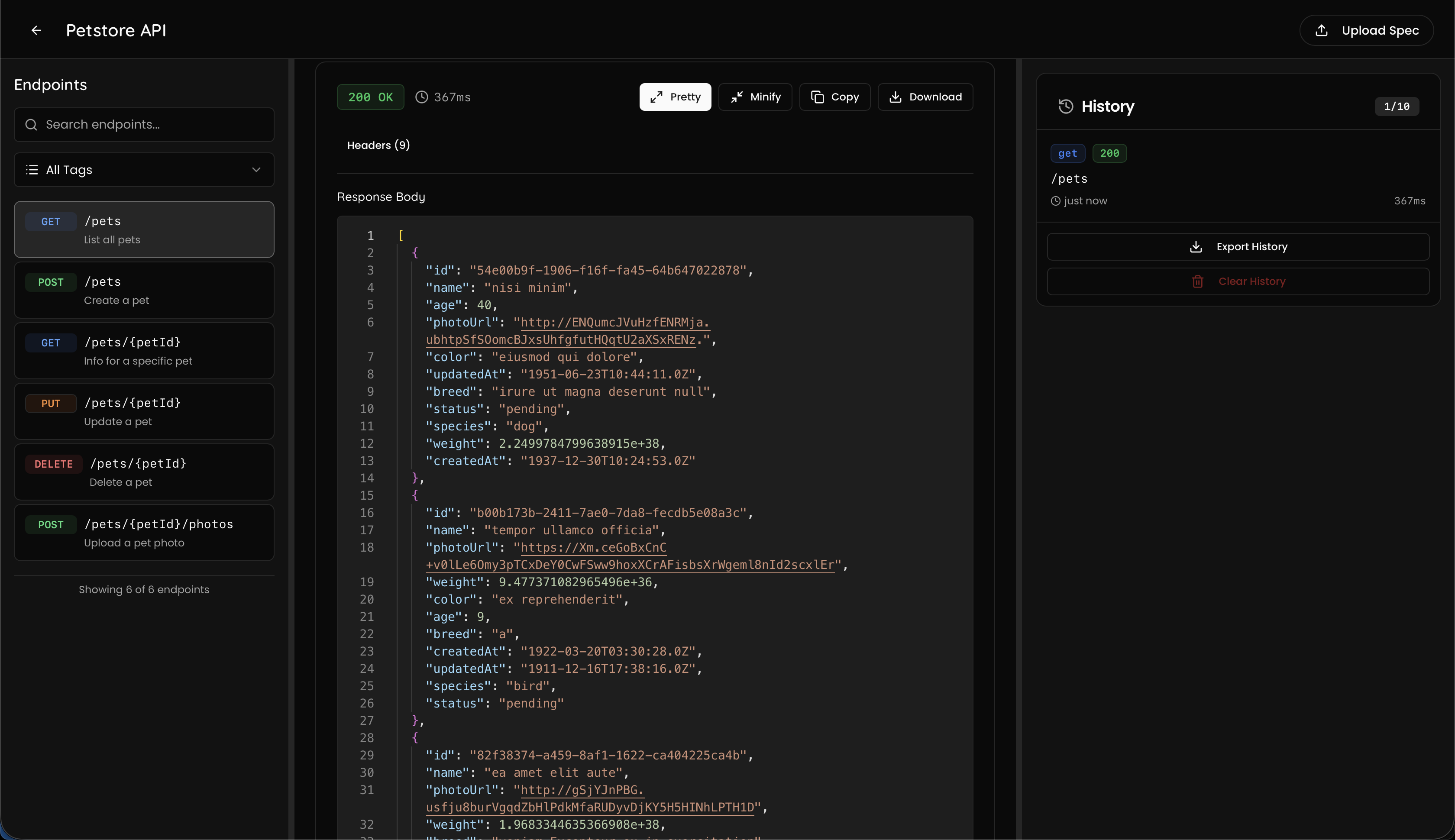Image resolution: width=1455 pixels, height=840 pixels.
Task: Click the History clock icon
Action: tap(1066, 106)
